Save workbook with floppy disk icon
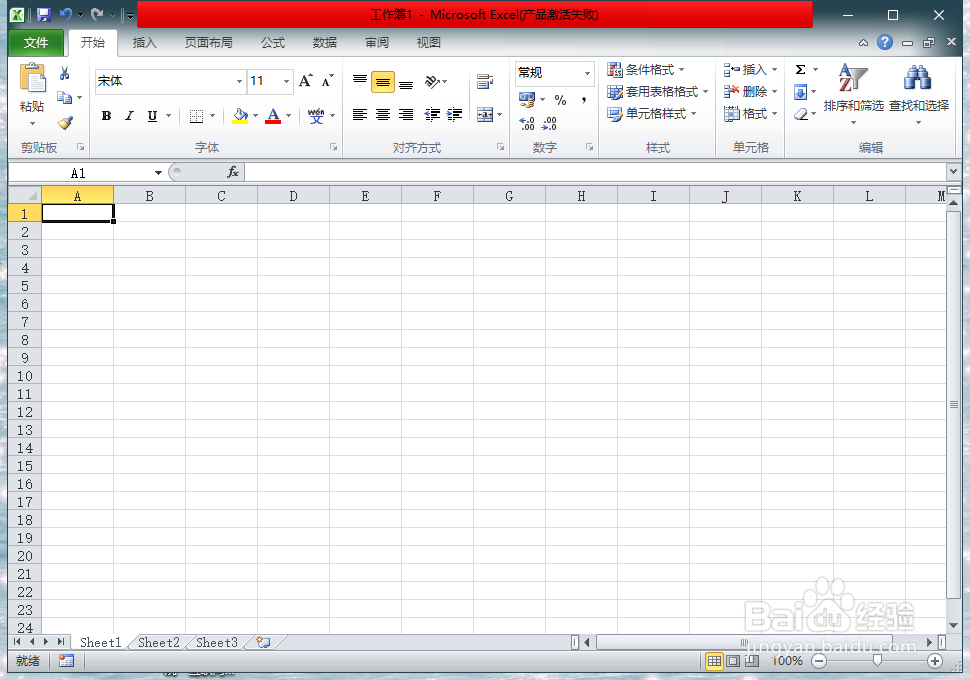970x680 pixels. point(44,14)
